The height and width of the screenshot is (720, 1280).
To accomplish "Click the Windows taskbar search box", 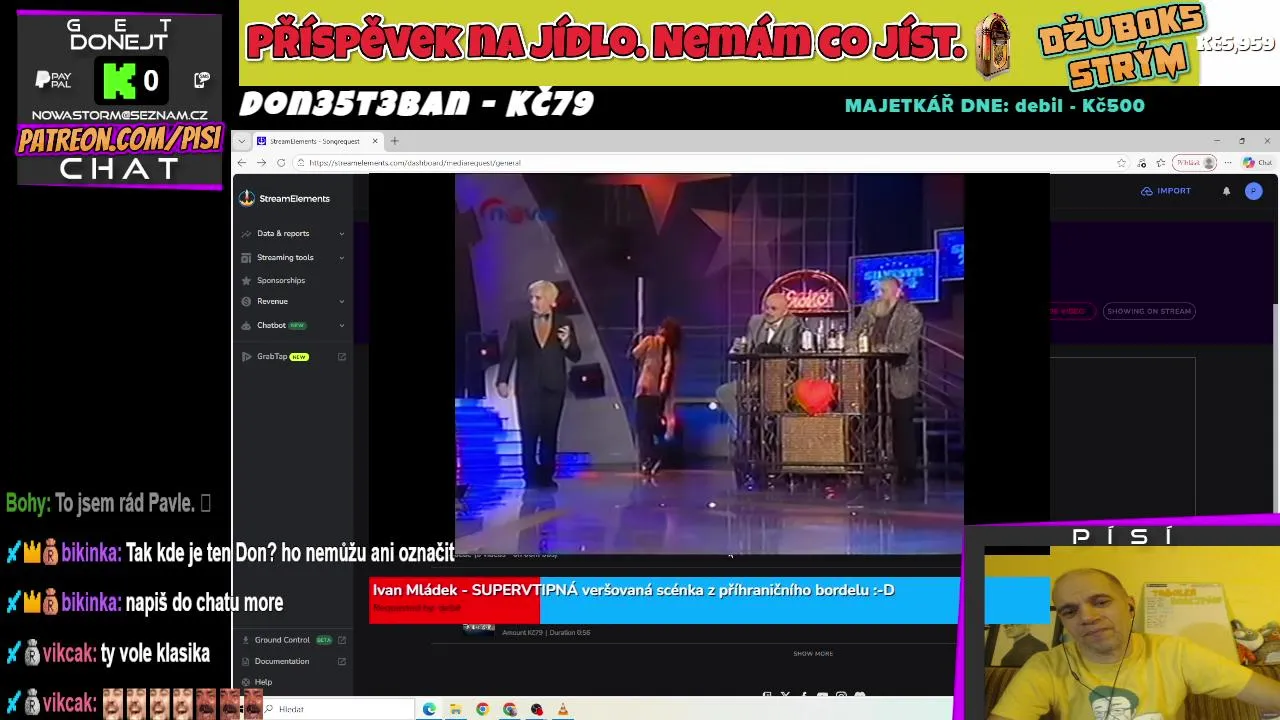I will tap(338, 709).
